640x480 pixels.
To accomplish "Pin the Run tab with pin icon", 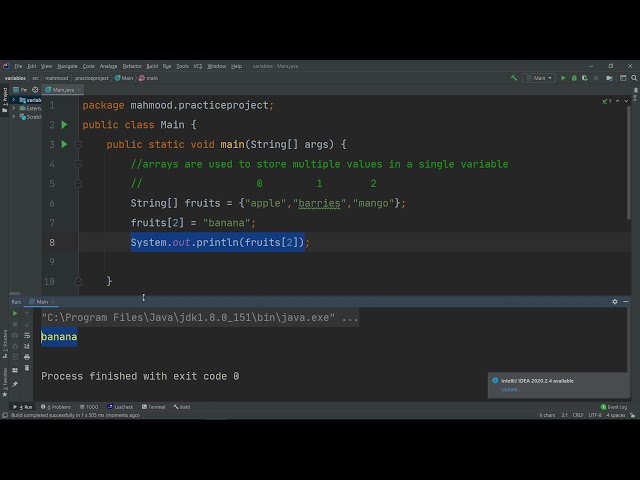I will [15, 384].
